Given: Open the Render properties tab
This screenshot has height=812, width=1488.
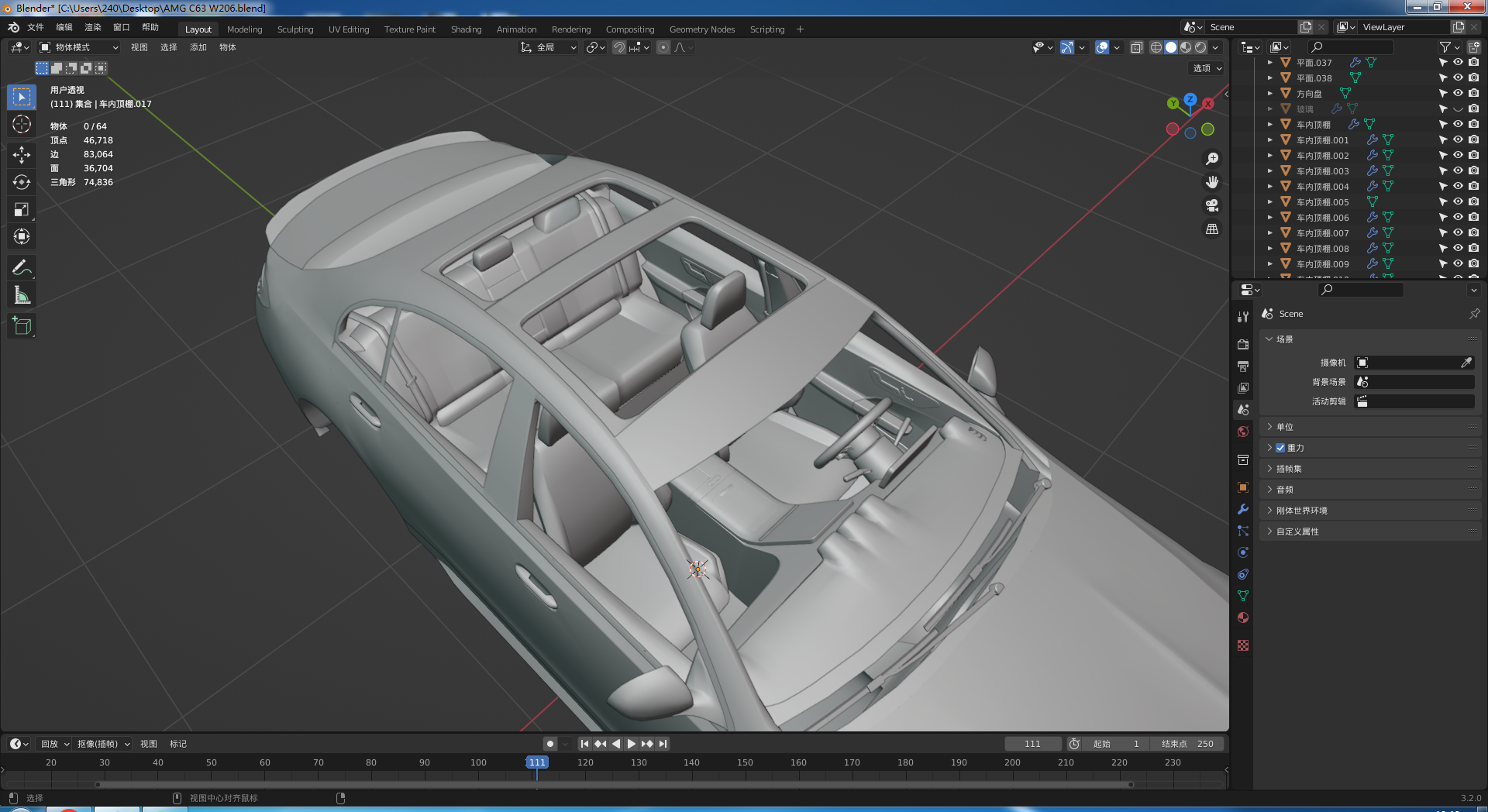Looking at the screenshot, I should click(1243, 344).
